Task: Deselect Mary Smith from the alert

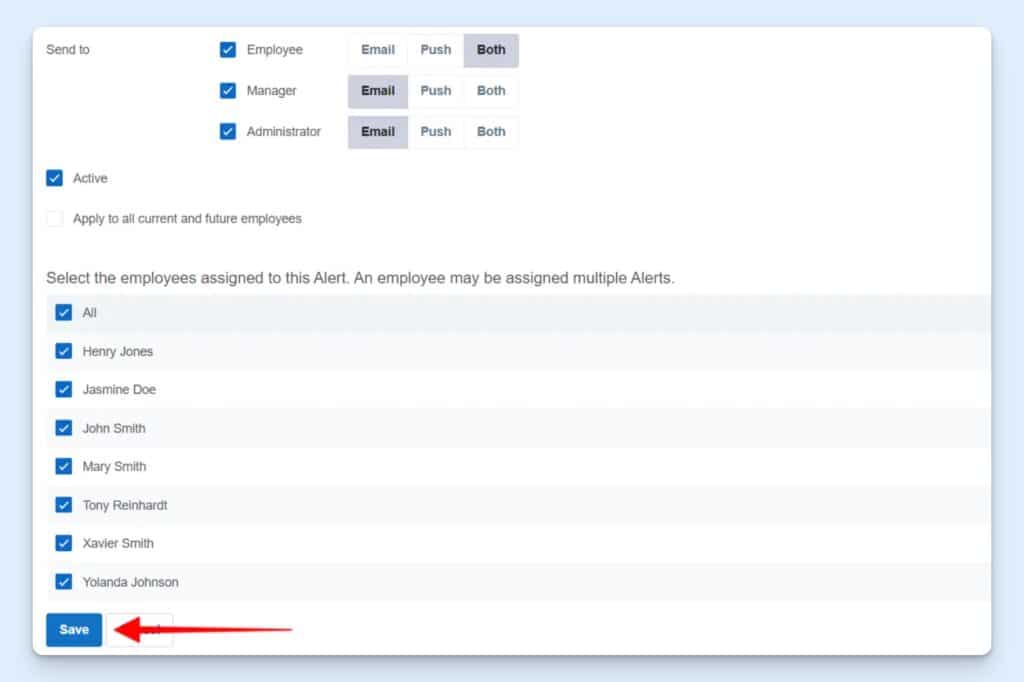Action: 64,466
